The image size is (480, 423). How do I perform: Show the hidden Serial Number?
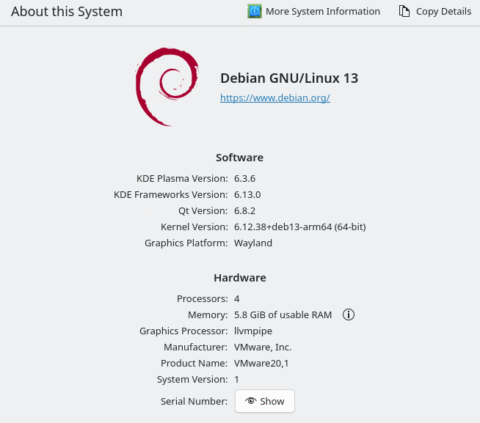pyautogui.click(x=265, y=401)
